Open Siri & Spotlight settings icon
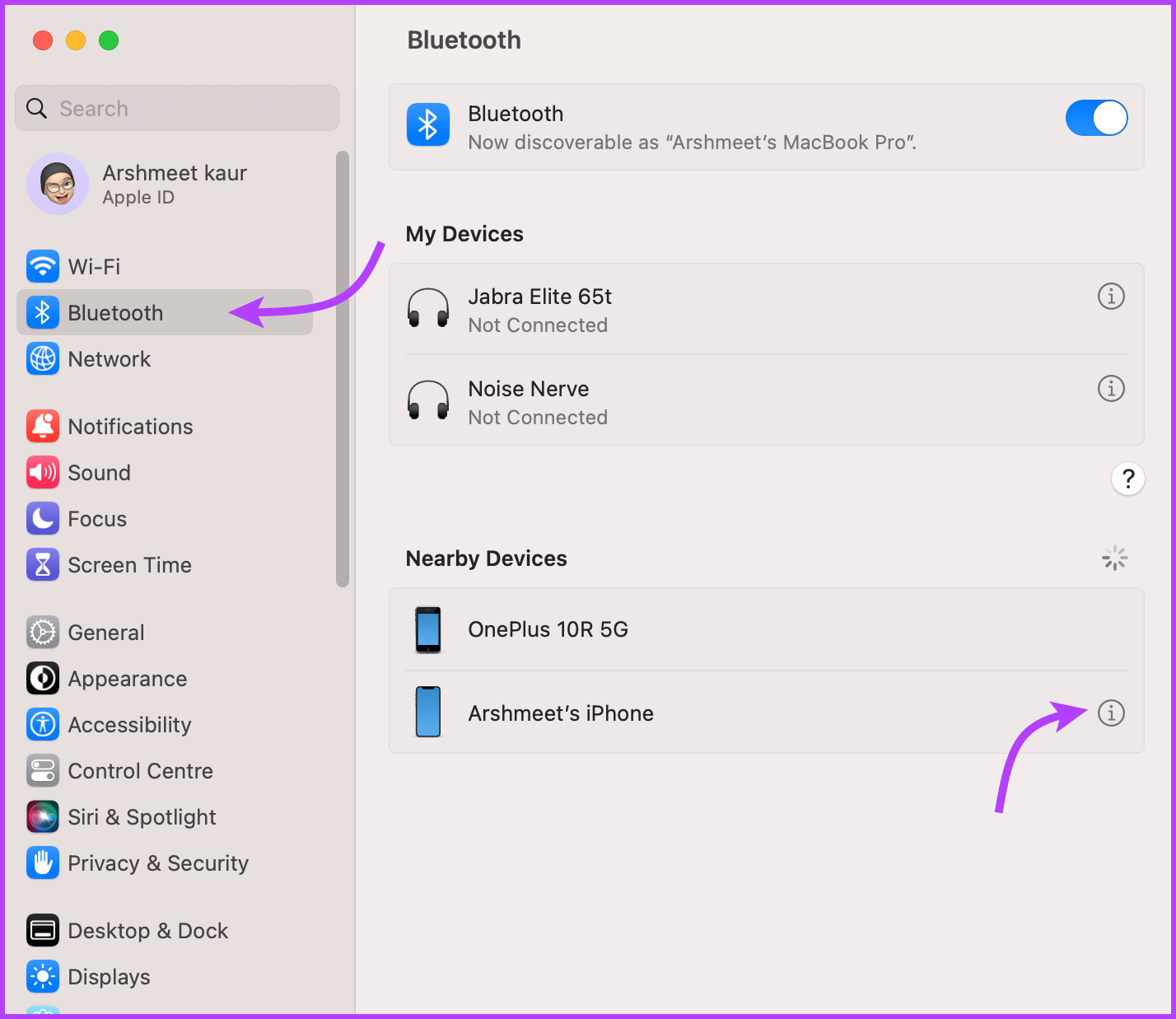Viewport: 1176px width, 1019px height. 43,816
